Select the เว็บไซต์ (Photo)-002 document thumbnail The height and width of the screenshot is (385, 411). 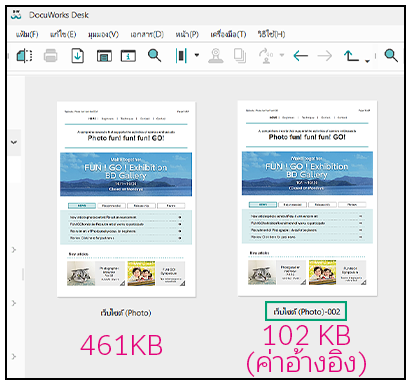click(x=307, y=198)
